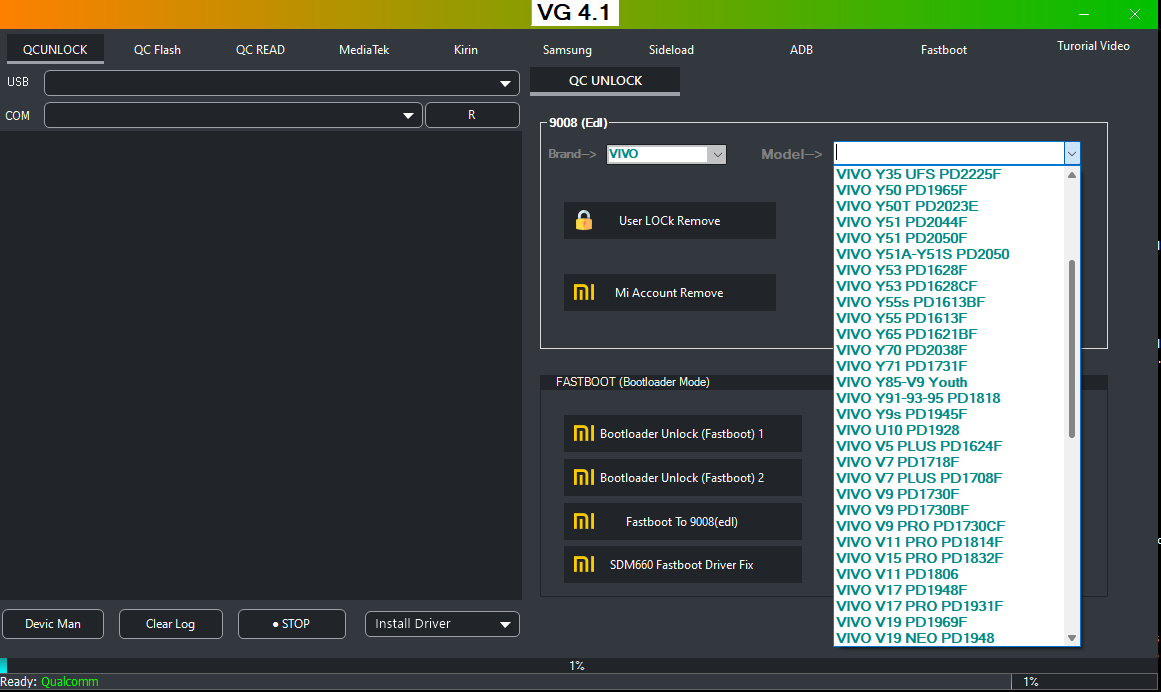Select VIVO Y51 PD2044F from the model list

coord(901,221)
